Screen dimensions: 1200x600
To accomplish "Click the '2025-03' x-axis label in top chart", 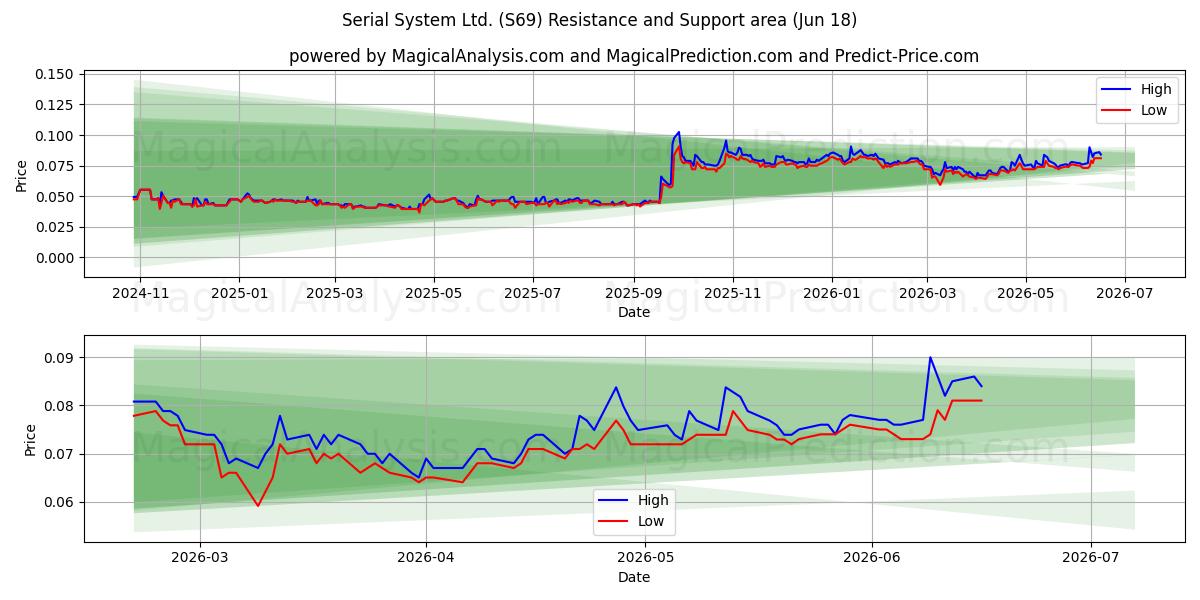I will point(334,294).
